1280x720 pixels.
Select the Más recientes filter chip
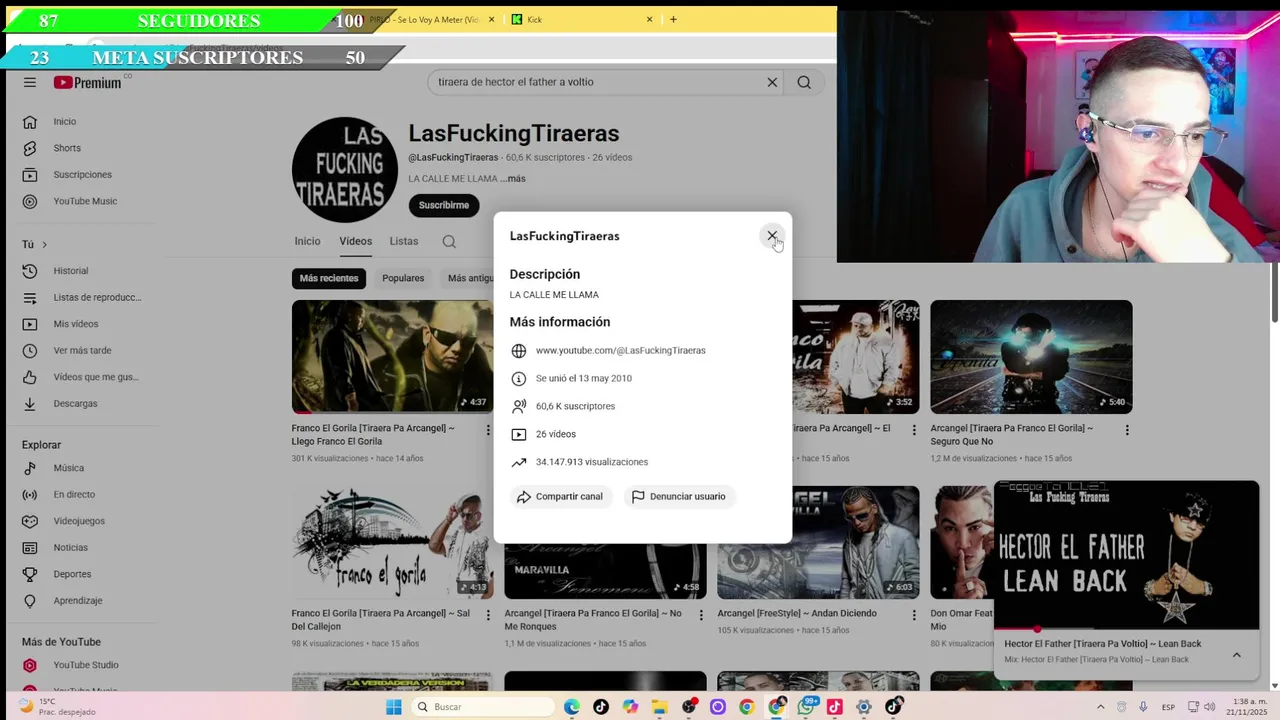pos(329,278)
